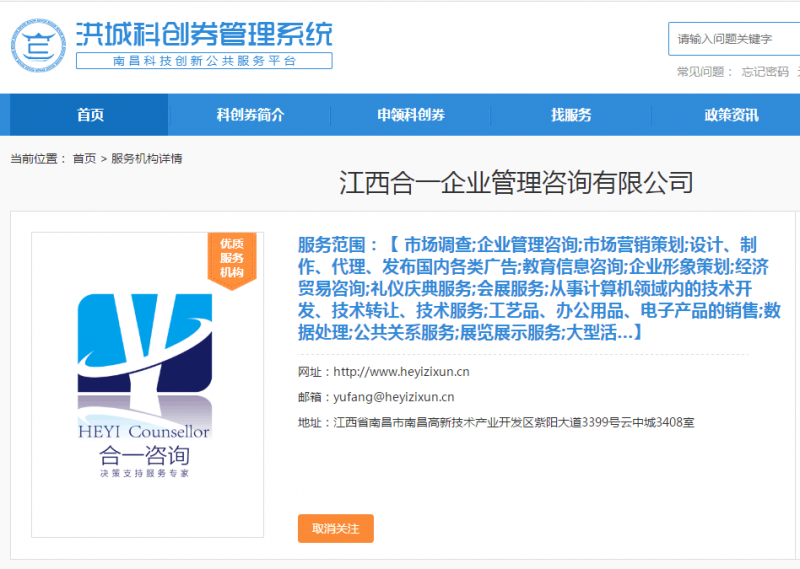800x569 pixels.
Task: Click the blue 服务范围 description text
Action: tap(538, 287)
